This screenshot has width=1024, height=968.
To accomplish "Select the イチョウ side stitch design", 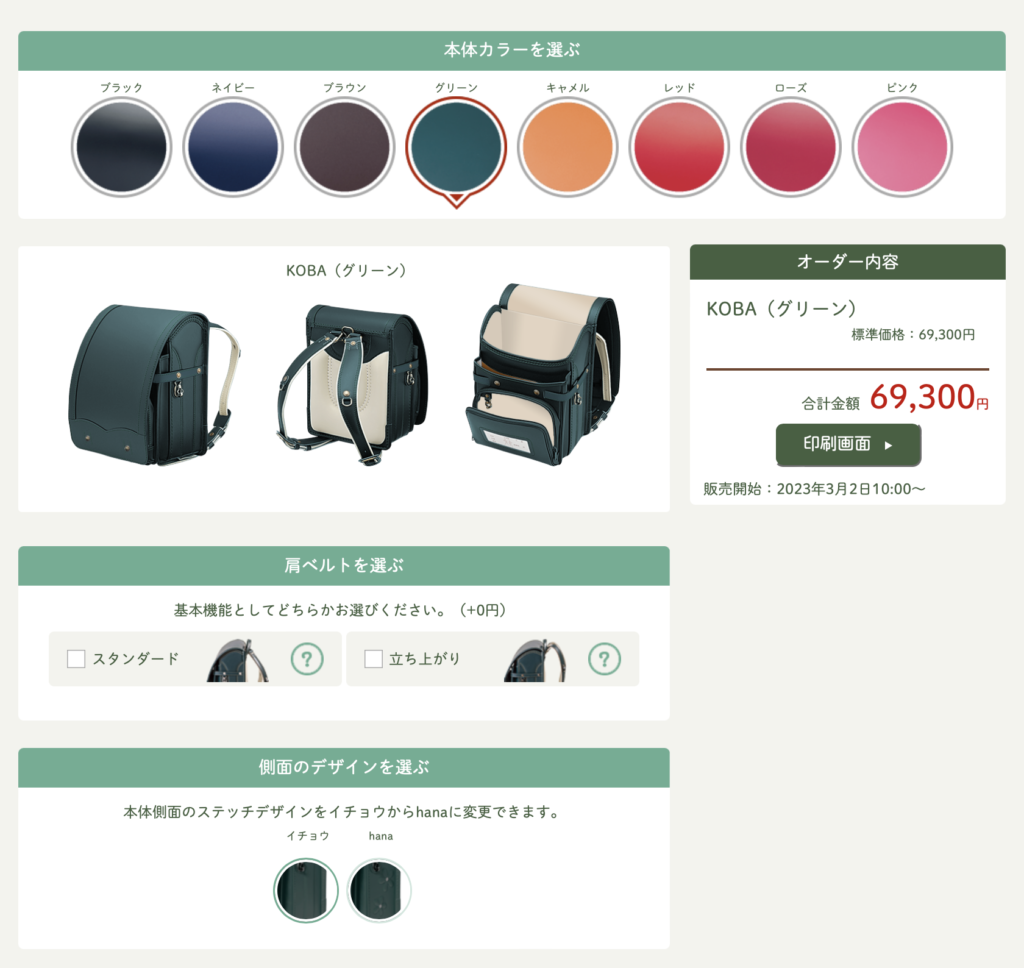I will (306, 890).
